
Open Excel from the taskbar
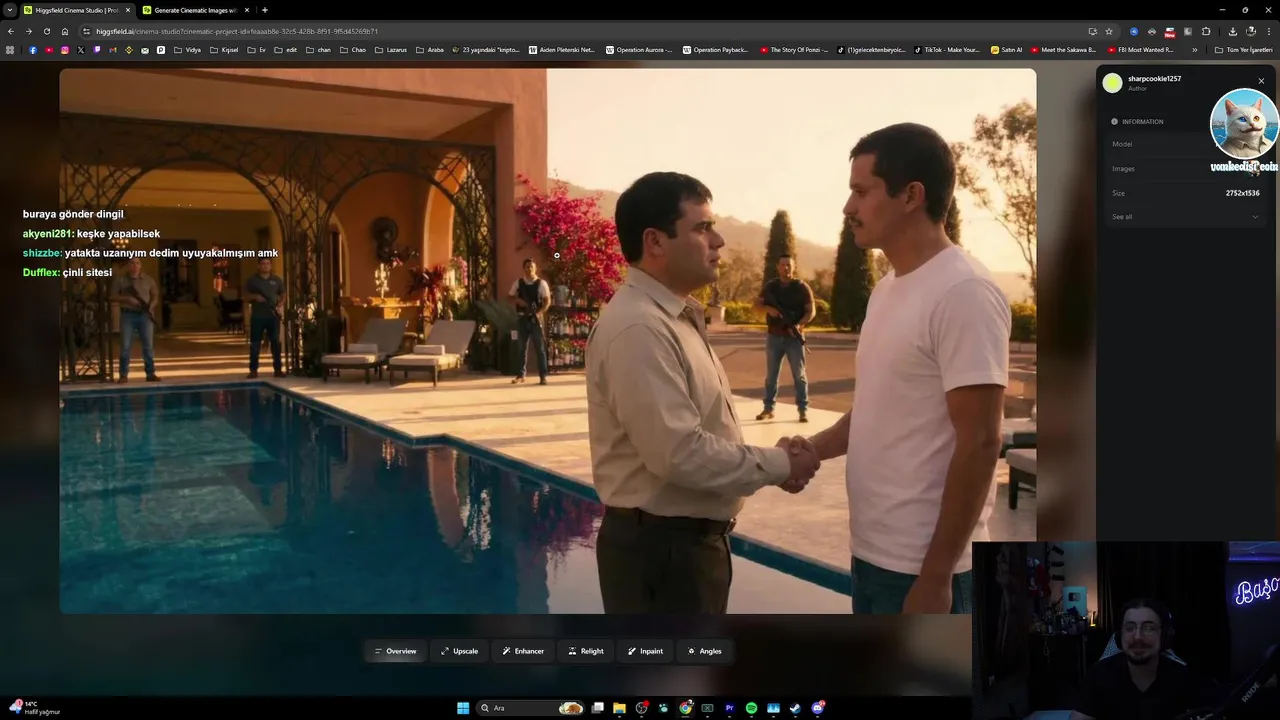[708, 708]
